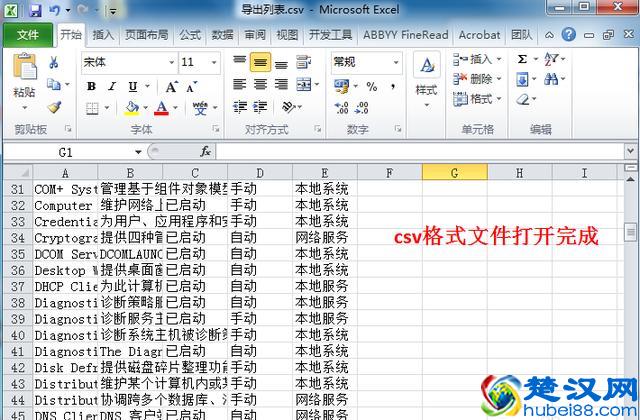Click the Paste clipboard icon
Image resolution: width=640 pixels, height=420 pixels.
click(25, 66)
